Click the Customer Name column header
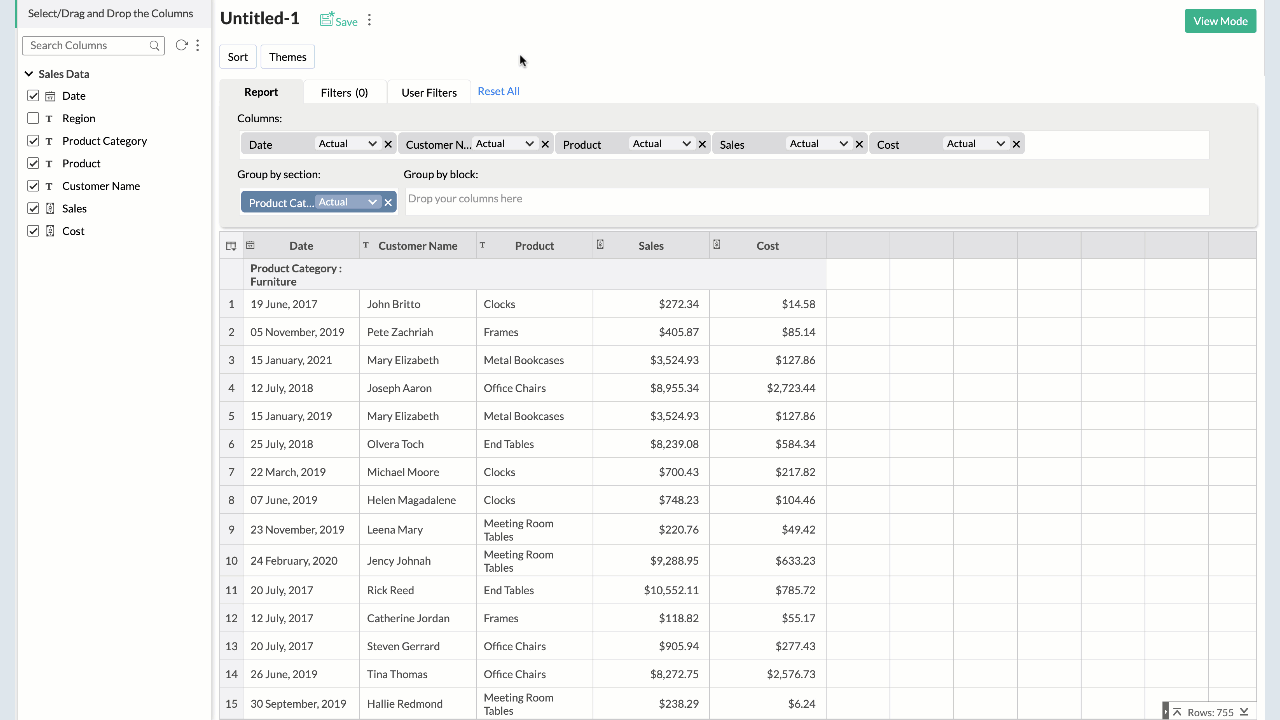Viewport: 1280px width, 720px height. [418, 246]
